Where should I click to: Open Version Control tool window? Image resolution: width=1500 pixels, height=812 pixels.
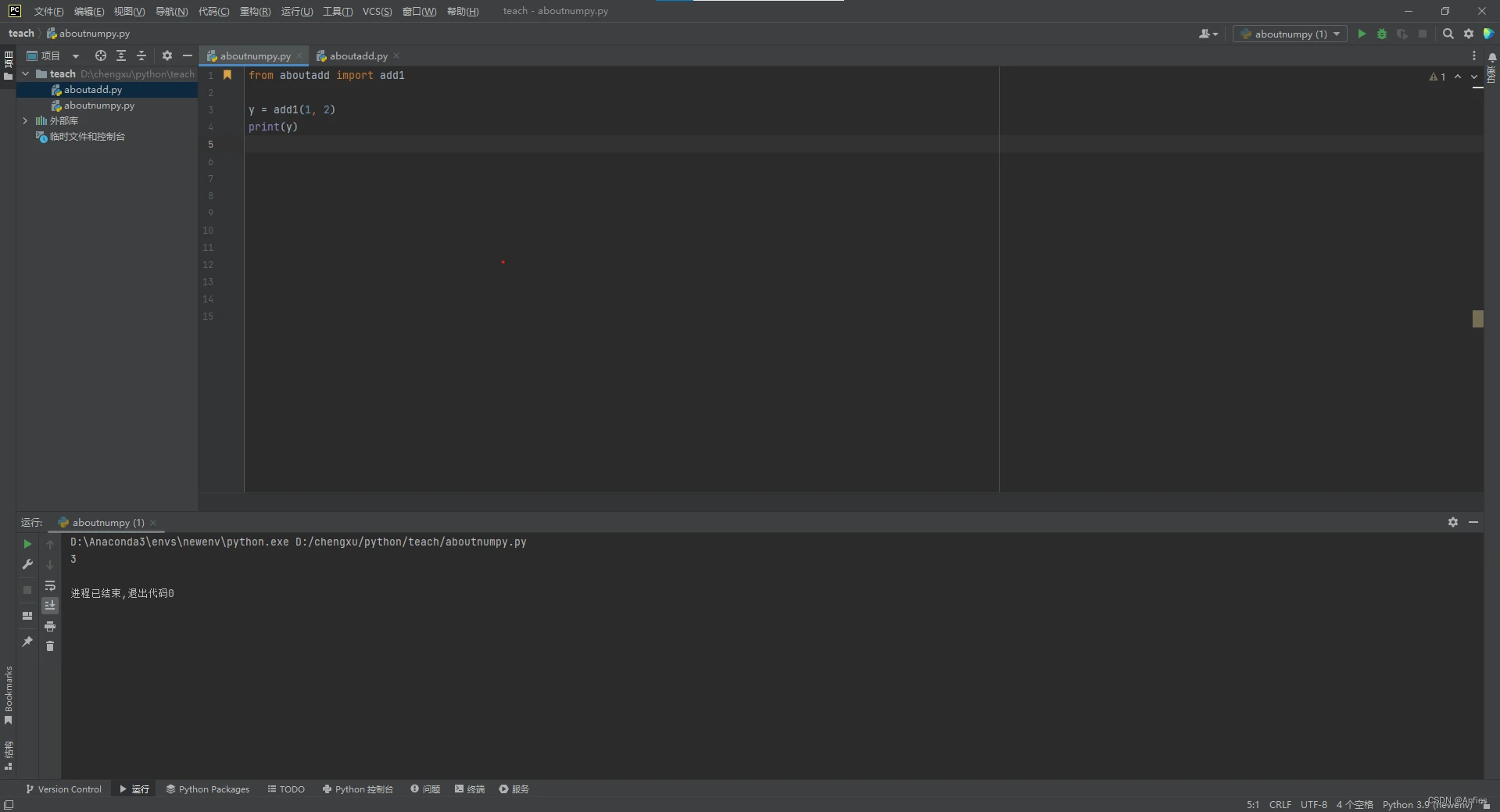(x=63, y=789)
